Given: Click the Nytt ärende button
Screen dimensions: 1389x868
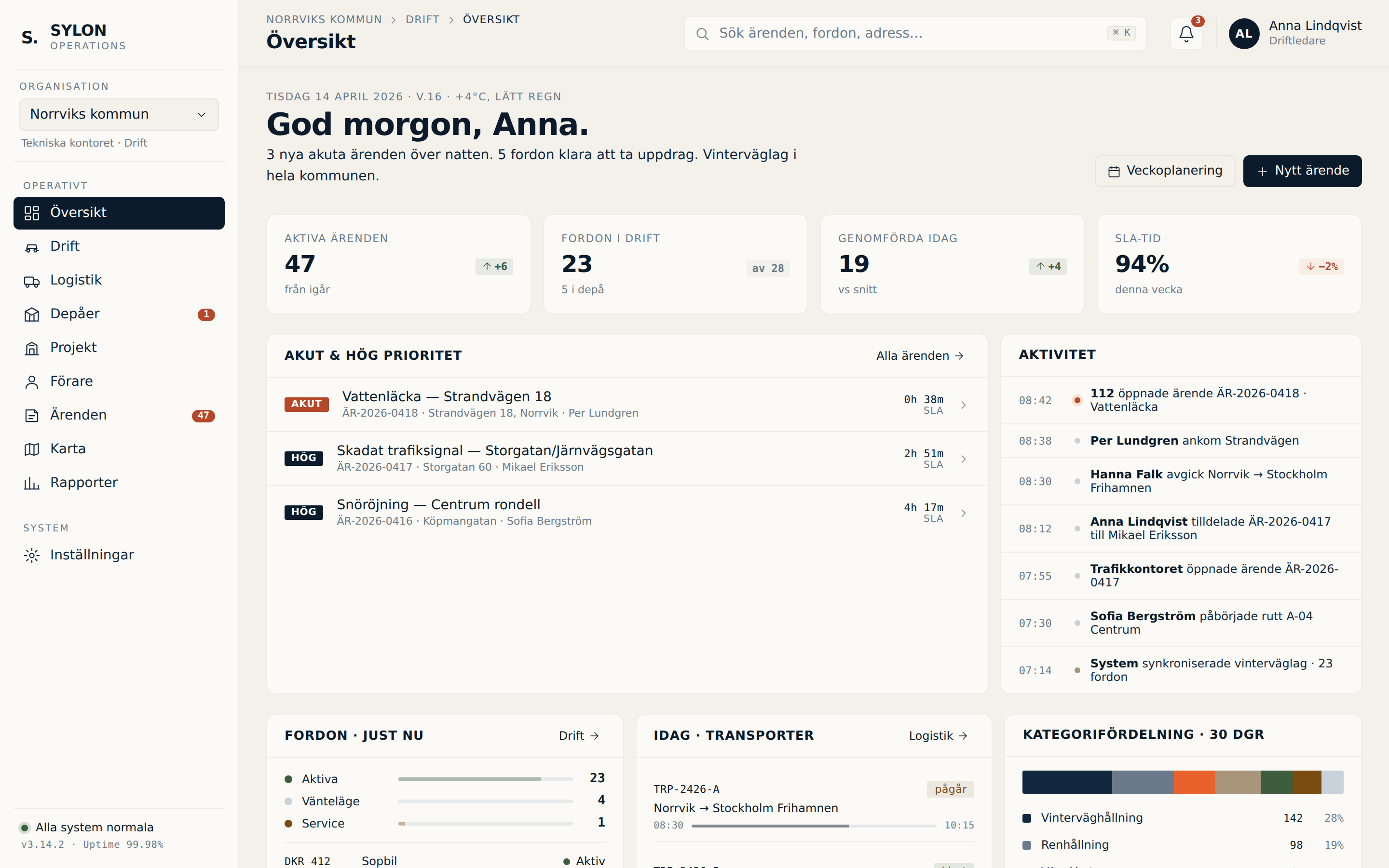Looking at the screenshot, I should pos(1302,171).
